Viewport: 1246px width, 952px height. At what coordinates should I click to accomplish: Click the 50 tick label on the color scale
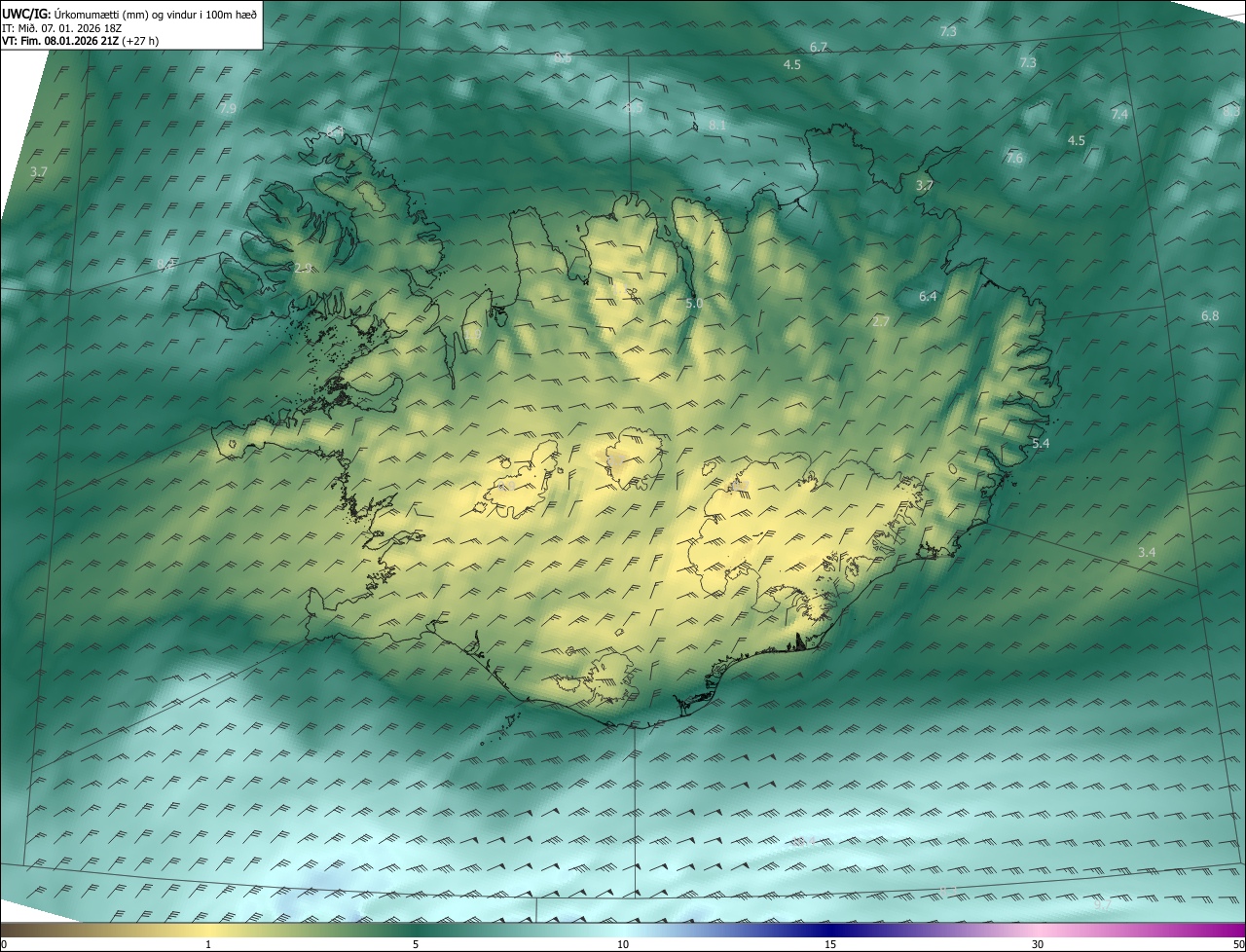click(x=1238, y=944)
